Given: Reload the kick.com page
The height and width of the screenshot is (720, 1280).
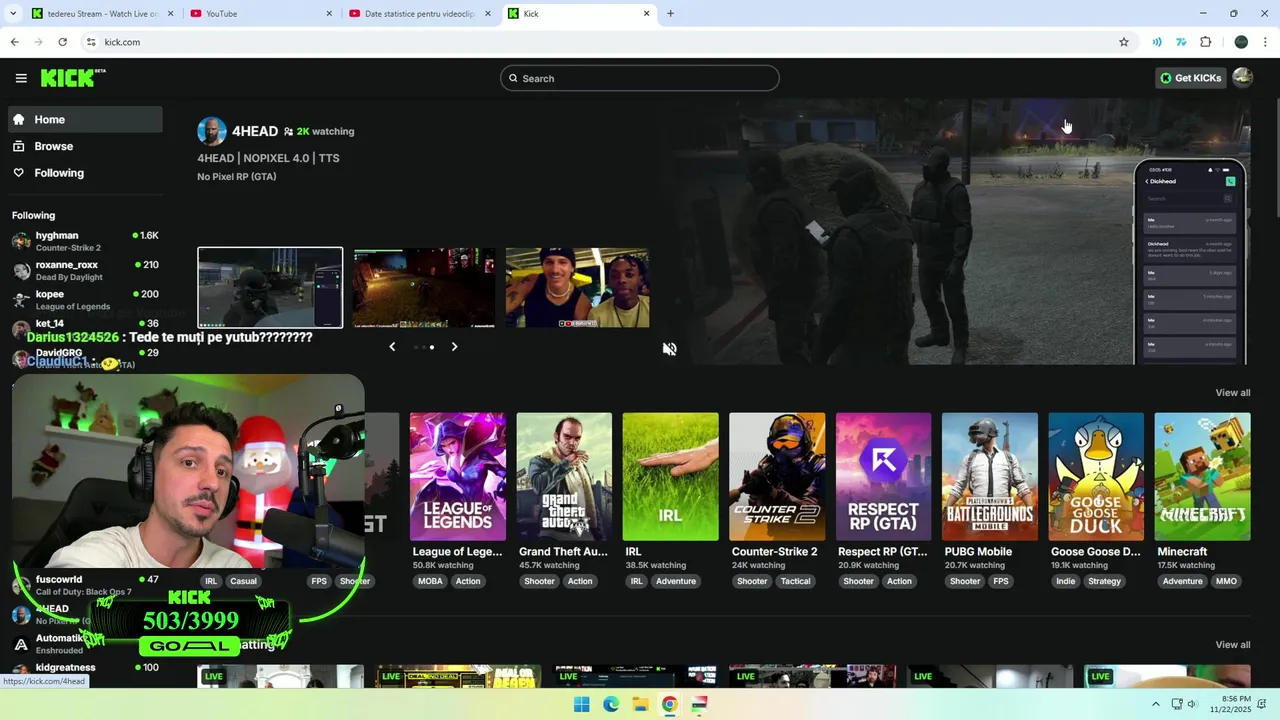Looking at the screenshot, I should pos(62,42).
